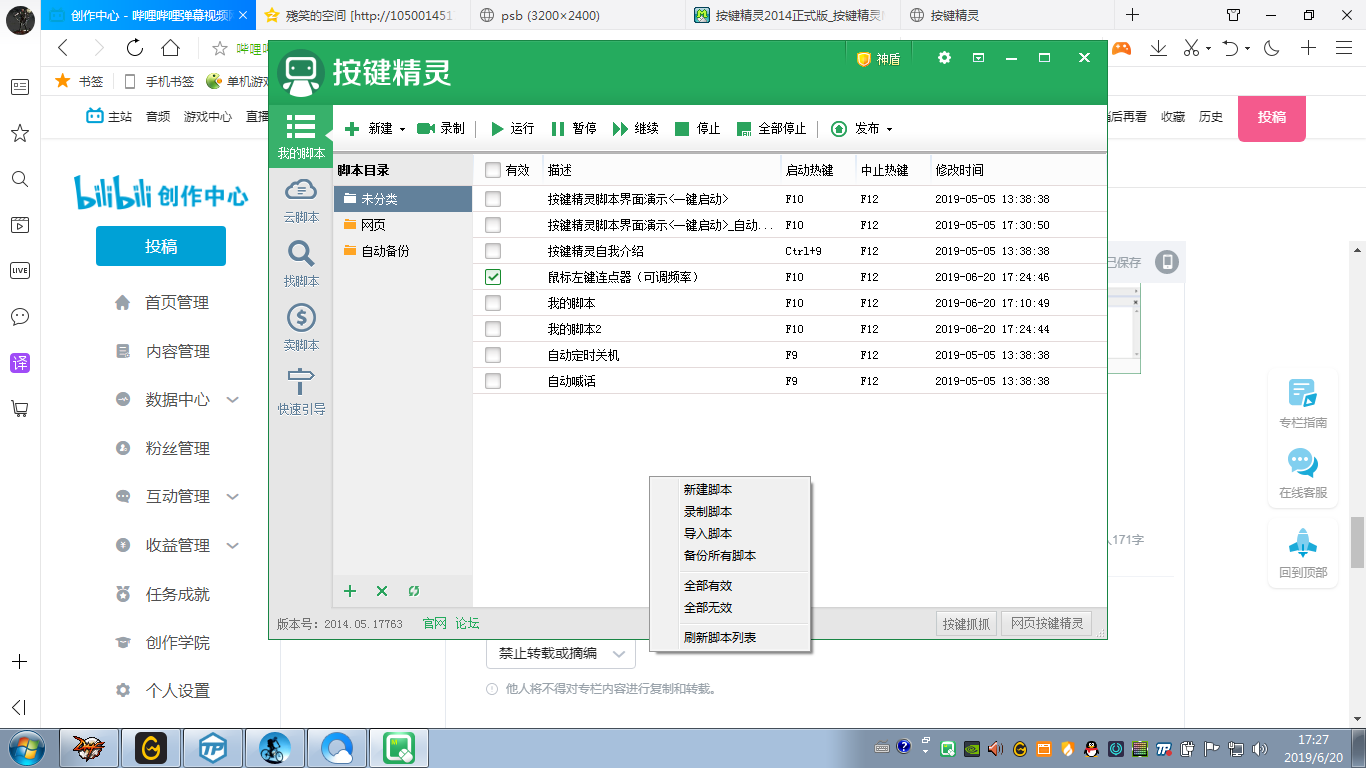The width and height of the screenshot is (1366, 768).
Task: Click blue 投稿 button in bilibili sidebar
Action: [161, 246]
